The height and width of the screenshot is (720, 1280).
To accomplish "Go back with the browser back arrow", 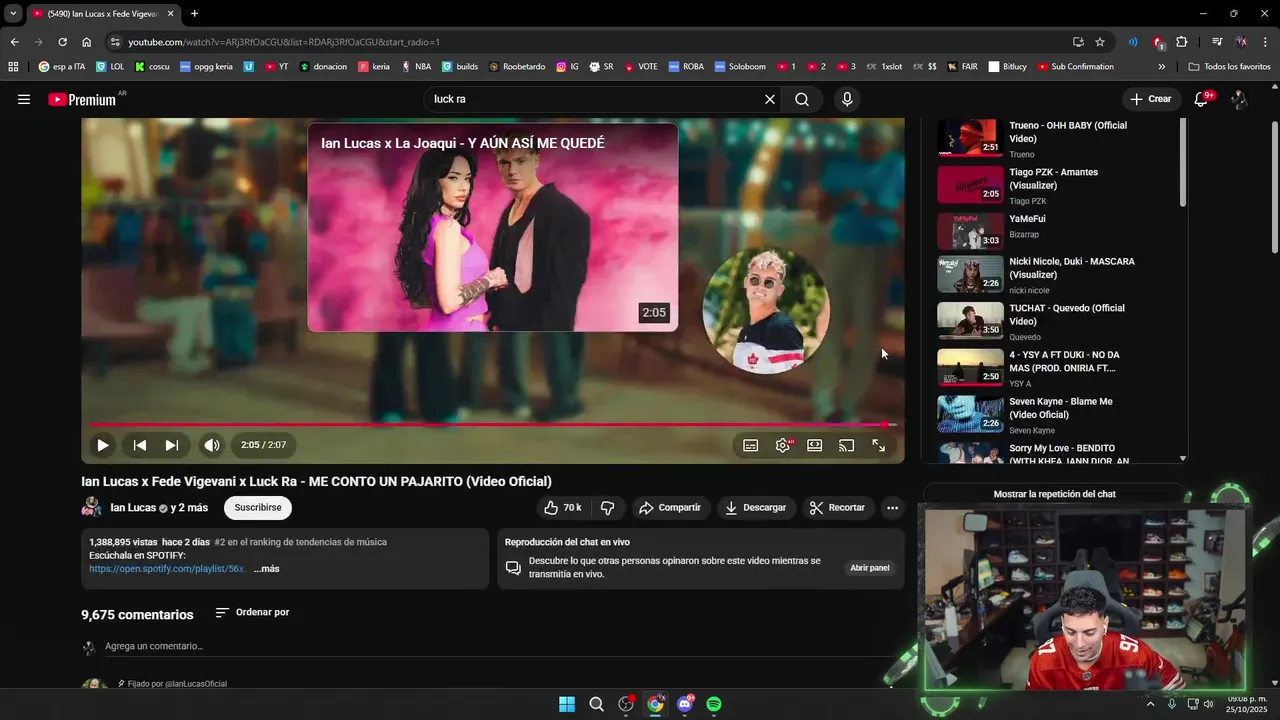I will coord(14,42).
